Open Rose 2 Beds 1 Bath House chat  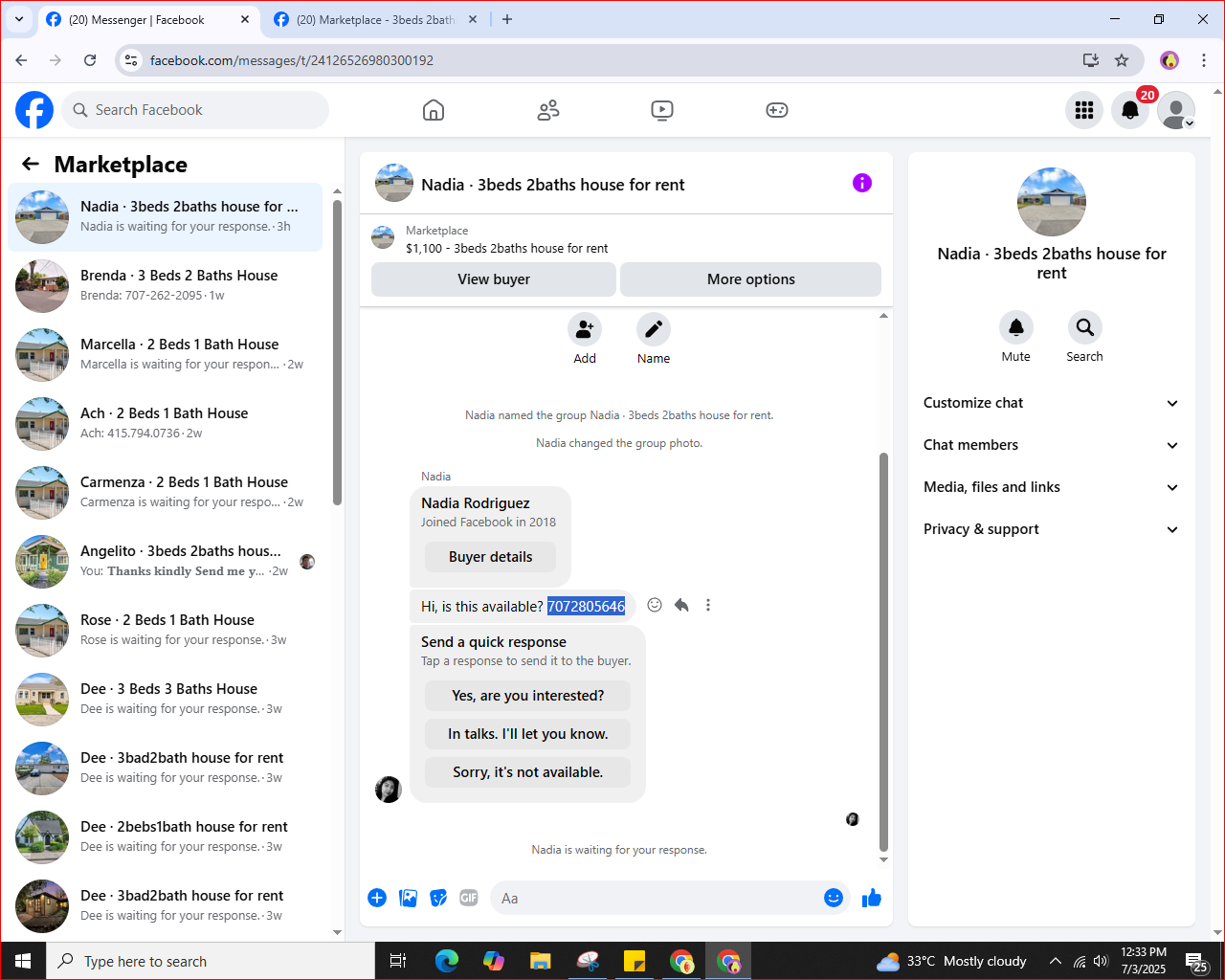tap(166, 631)
